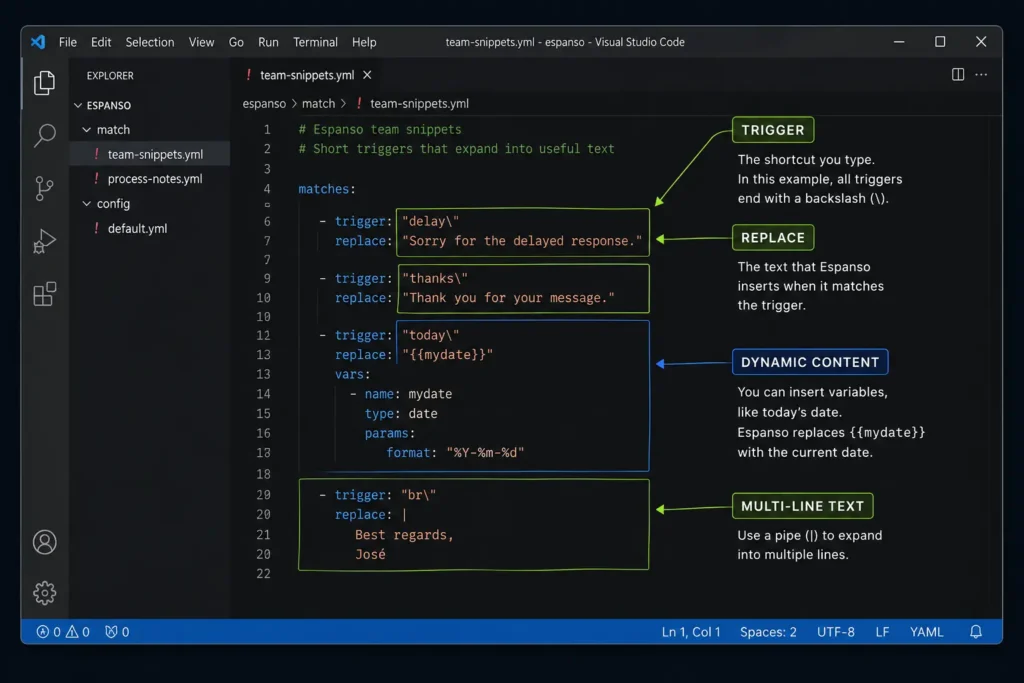This screenshot has width=1024, height=683.
Task: Open the Explorer view in activity bar
Action: pos(44,82)
